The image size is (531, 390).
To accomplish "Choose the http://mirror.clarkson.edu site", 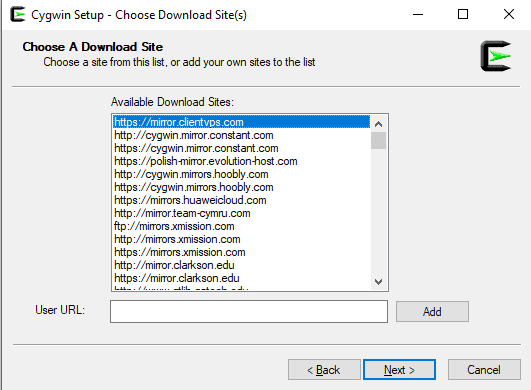I will tap(241, 265).
